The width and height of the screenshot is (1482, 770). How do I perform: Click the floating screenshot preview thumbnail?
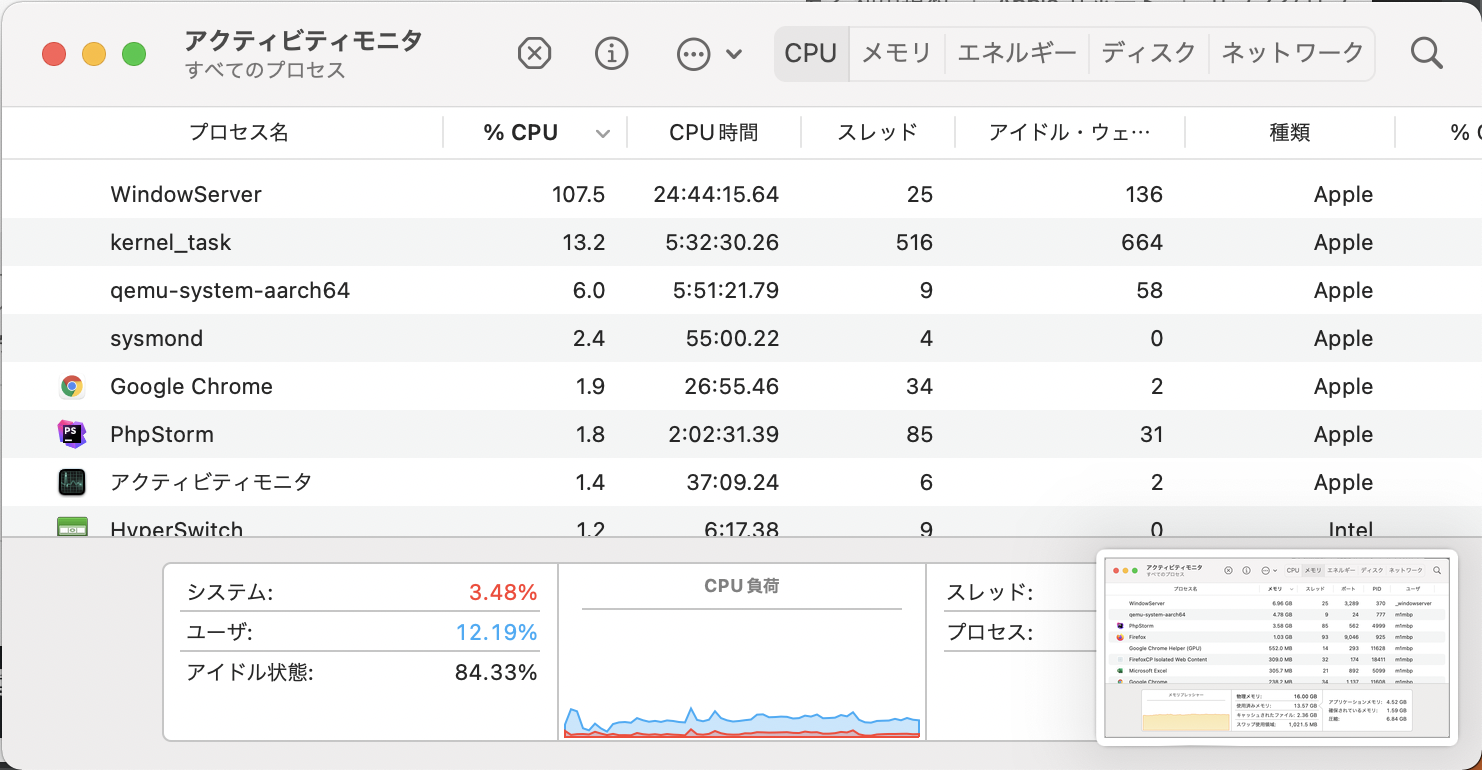pyautogui.click(x=1277, y=647)
